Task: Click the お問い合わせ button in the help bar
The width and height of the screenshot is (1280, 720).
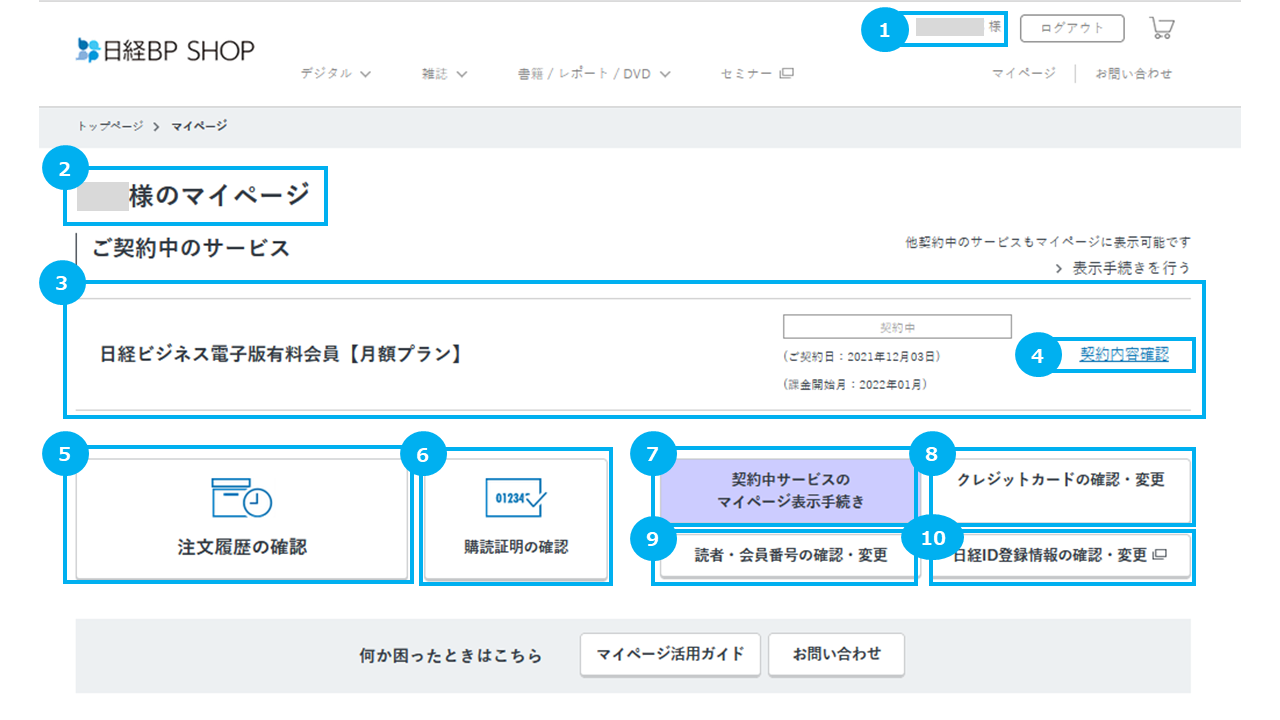Action: click(837, 654)
